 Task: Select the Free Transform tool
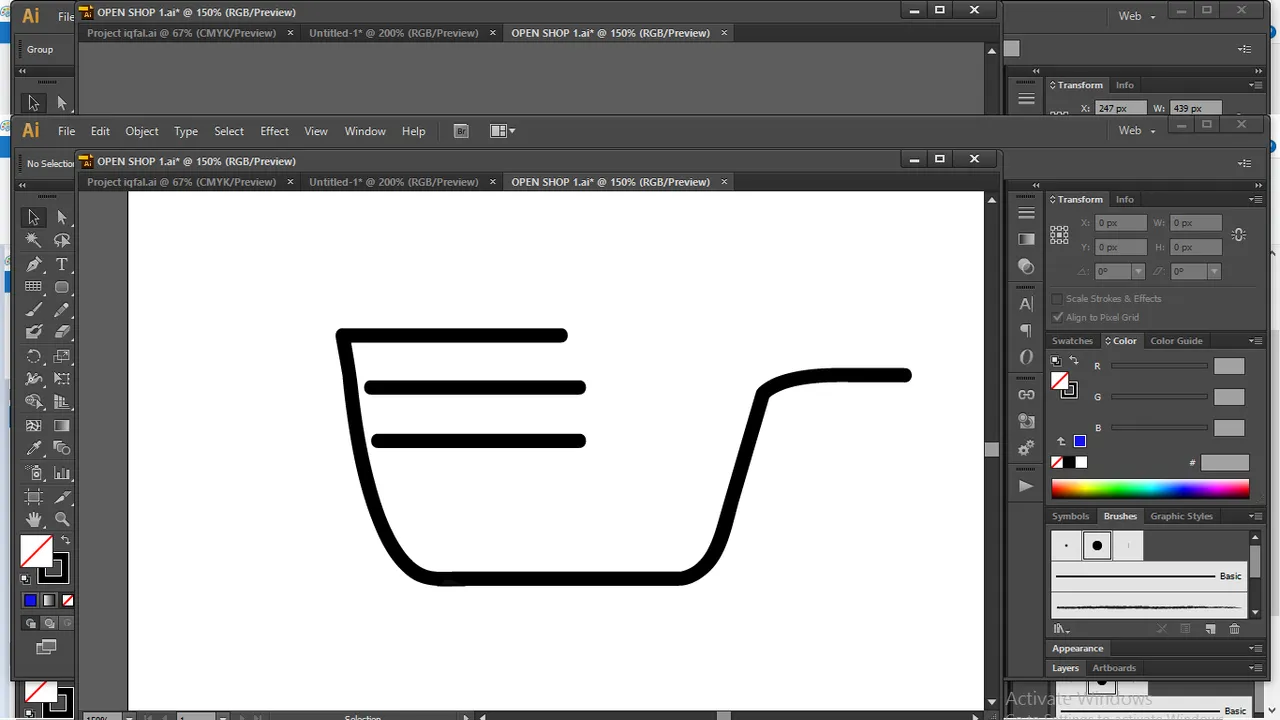click(x=62, y=379)
